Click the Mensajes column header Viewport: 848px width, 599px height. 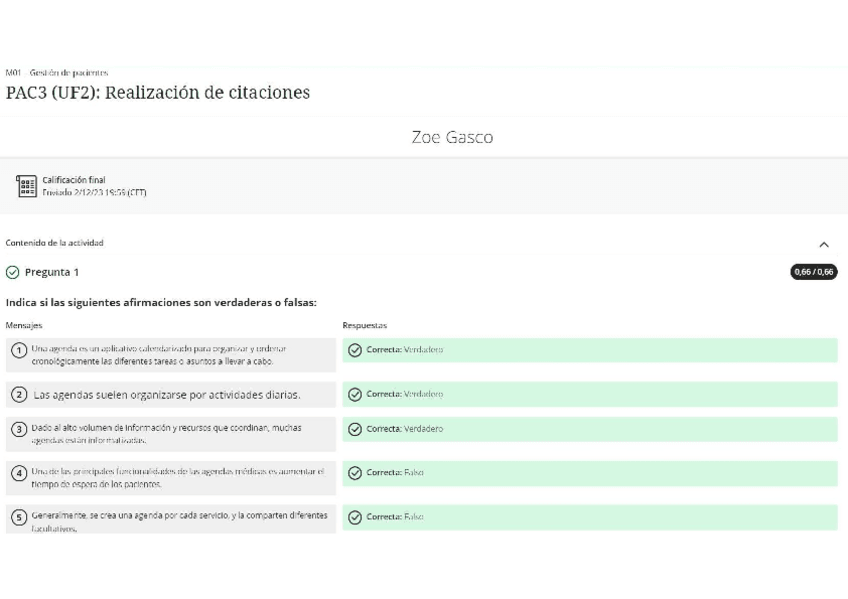pyautogui.click(x=24, y=325)
